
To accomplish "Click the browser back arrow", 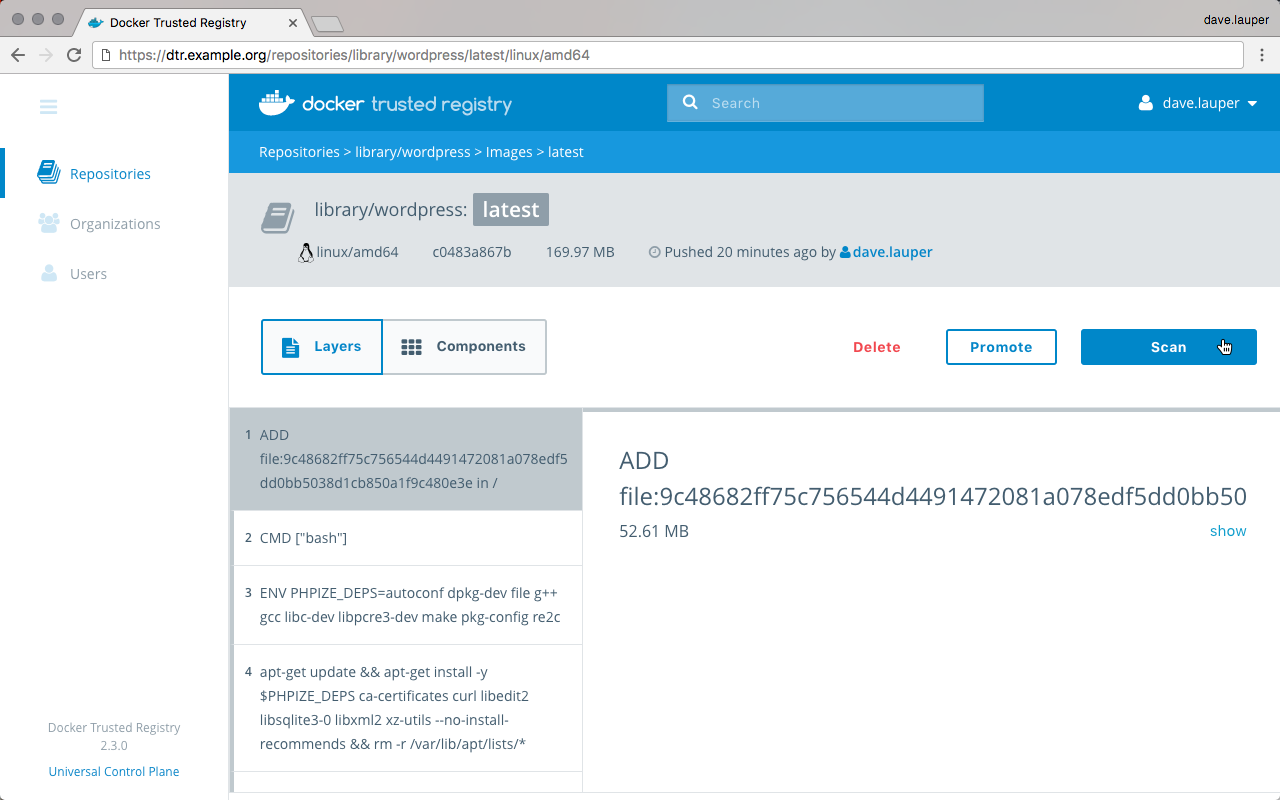I will (x=18, y=55).
